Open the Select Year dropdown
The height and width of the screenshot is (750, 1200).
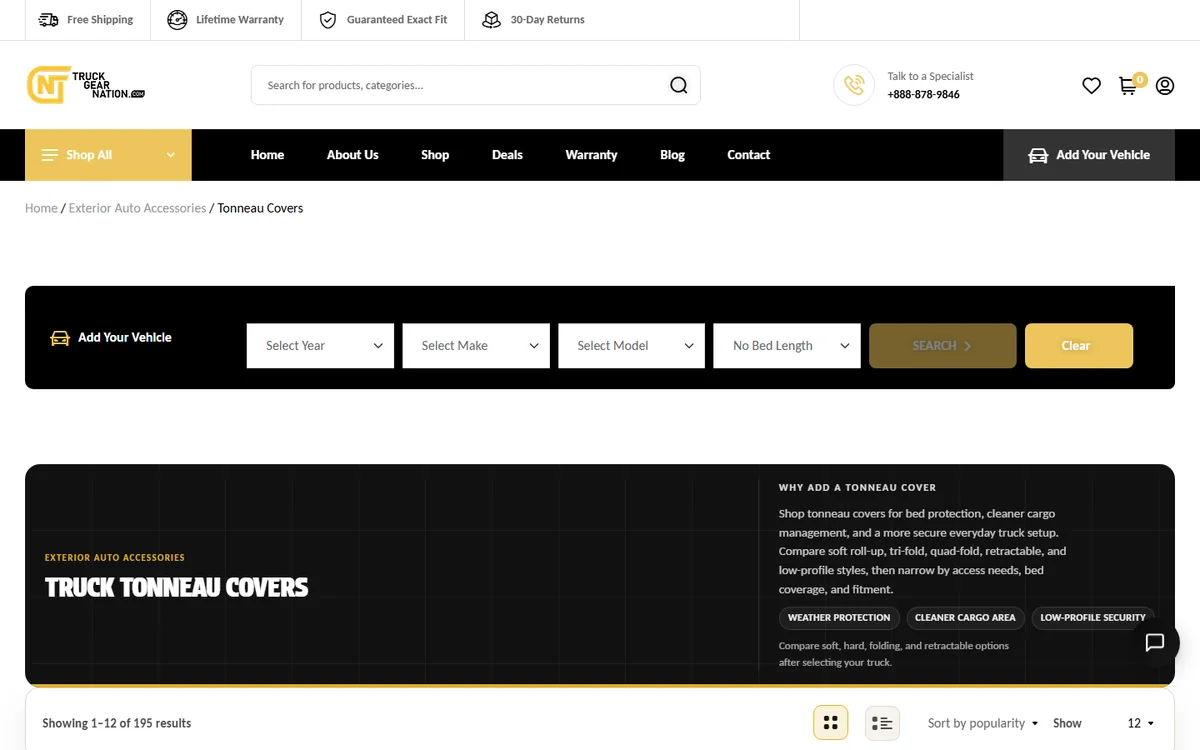tap(320, 346)
